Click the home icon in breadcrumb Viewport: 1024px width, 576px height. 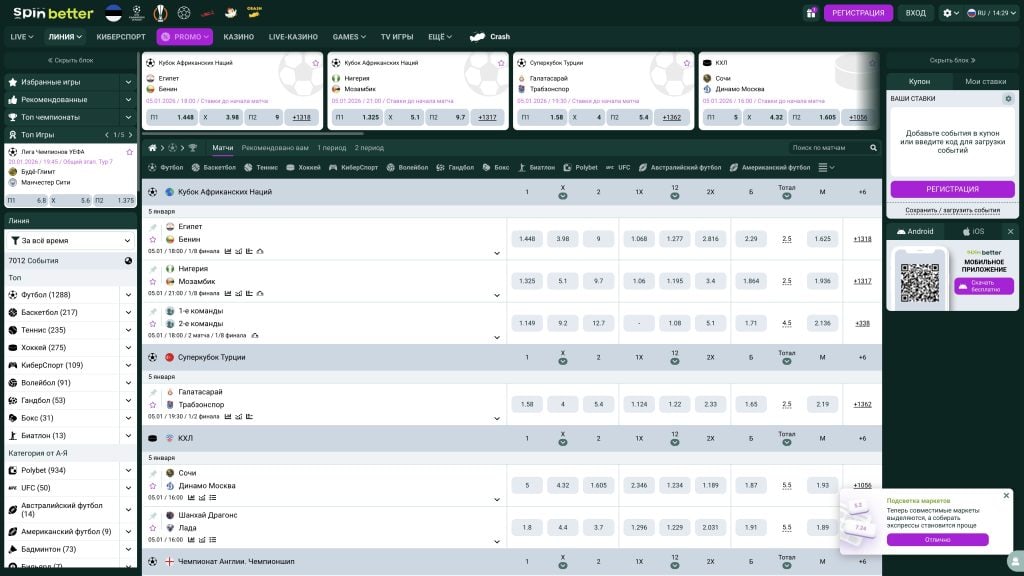(x=152, y=148)
